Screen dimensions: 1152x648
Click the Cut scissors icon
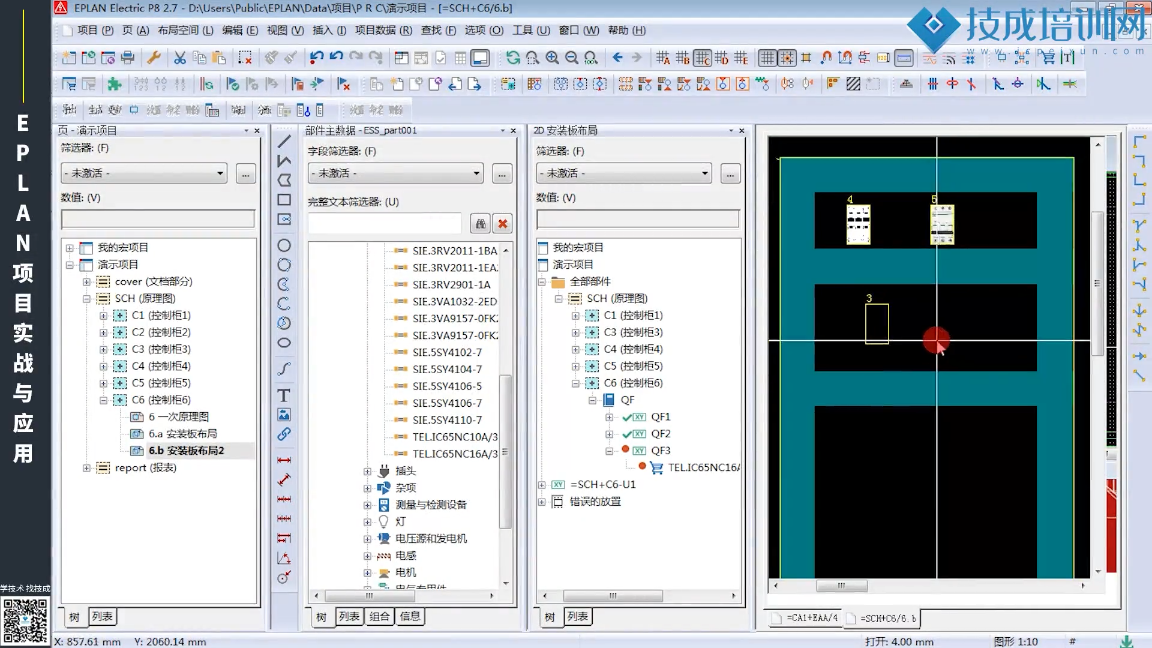[x=180, y=57]
